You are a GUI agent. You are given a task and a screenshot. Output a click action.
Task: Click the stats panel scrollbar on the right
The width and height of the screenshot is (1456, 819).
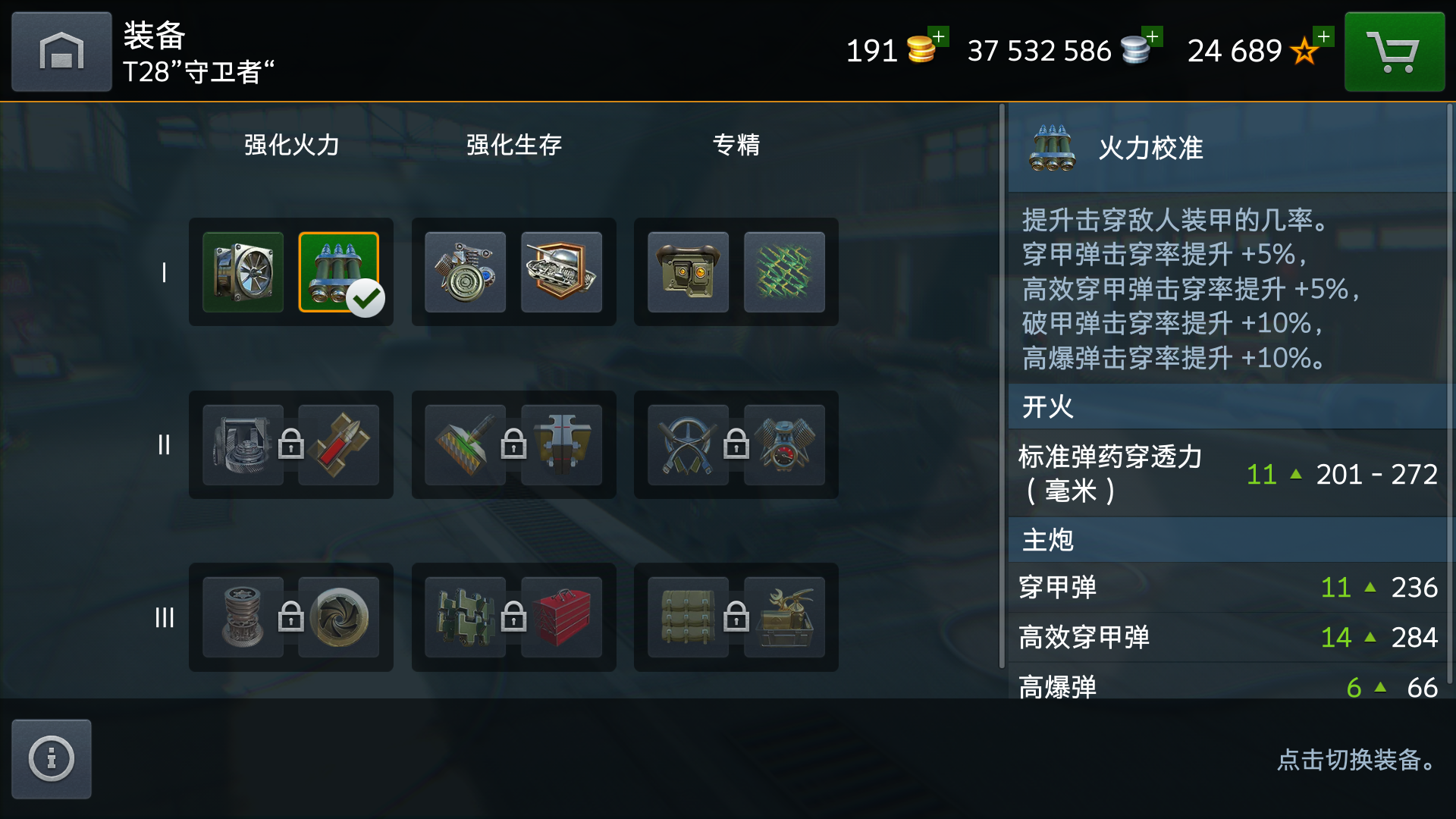point(1450,394)
